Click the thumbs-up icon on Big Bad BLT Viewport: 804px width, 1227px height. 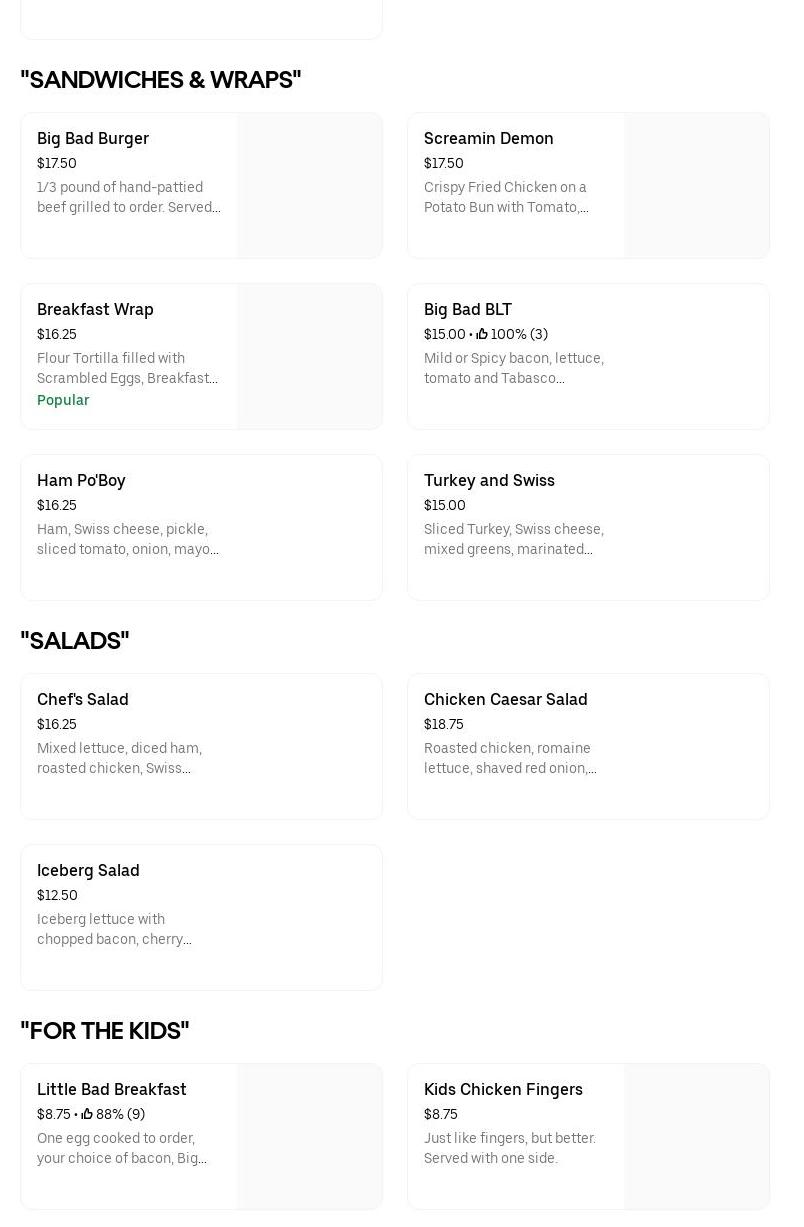tap(481, 334)
